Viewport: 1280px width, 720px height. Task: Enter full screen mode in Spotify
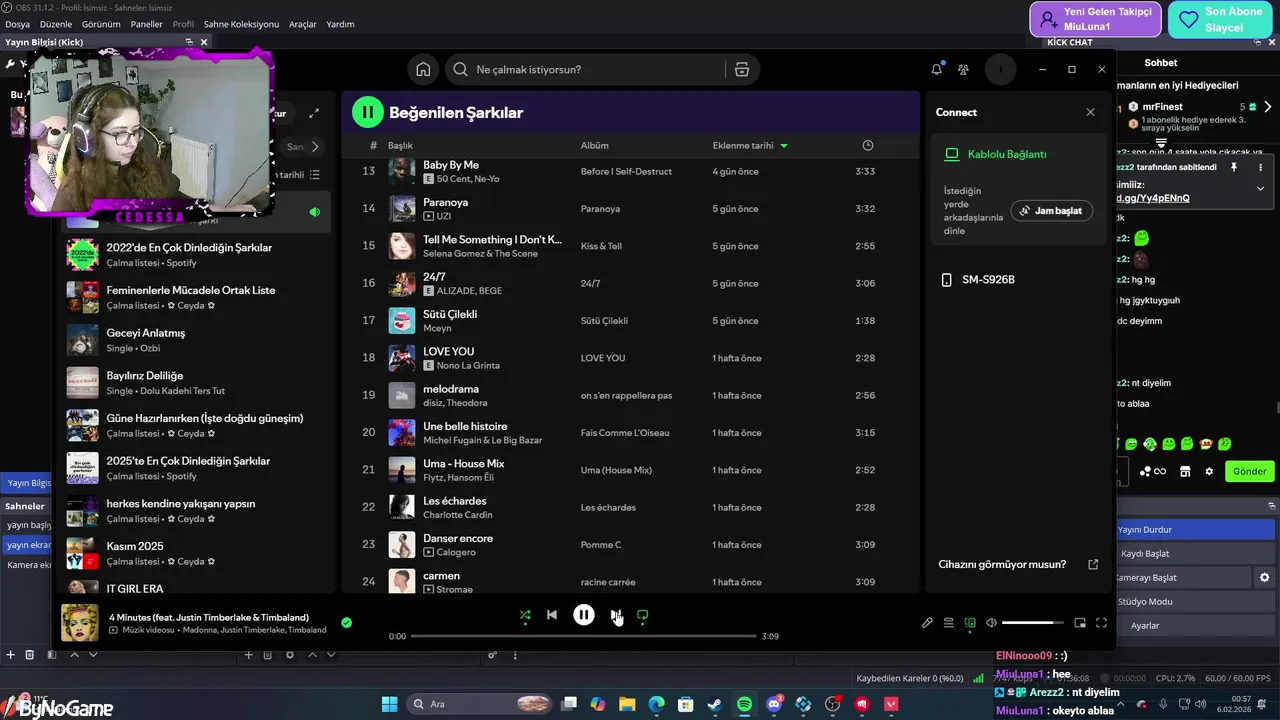1101,623
